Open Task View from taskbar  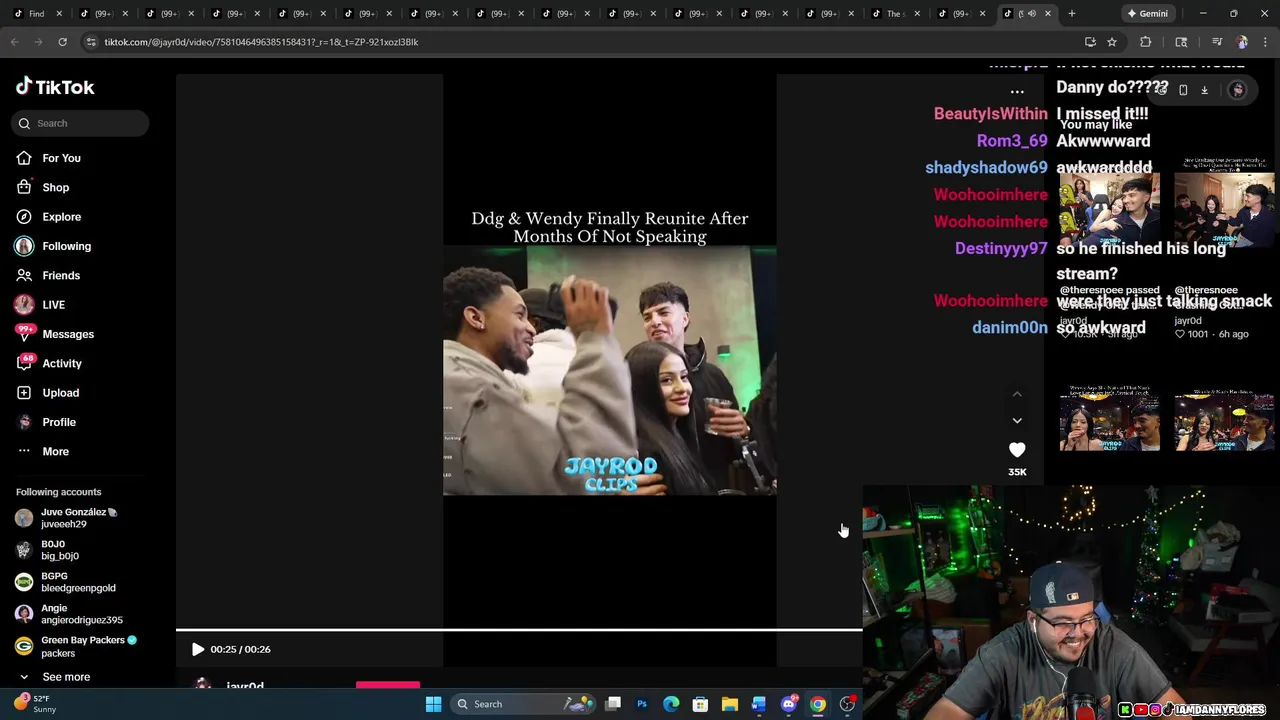tap(613, 704)
